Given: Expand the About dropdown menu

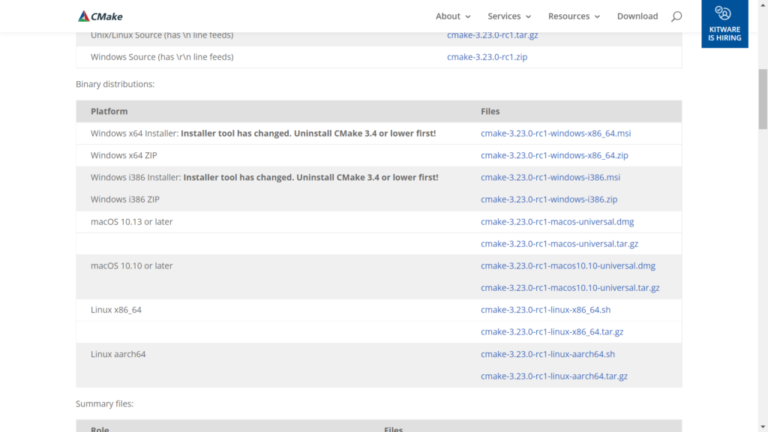Looking at the screenshot, I should 453,16.
